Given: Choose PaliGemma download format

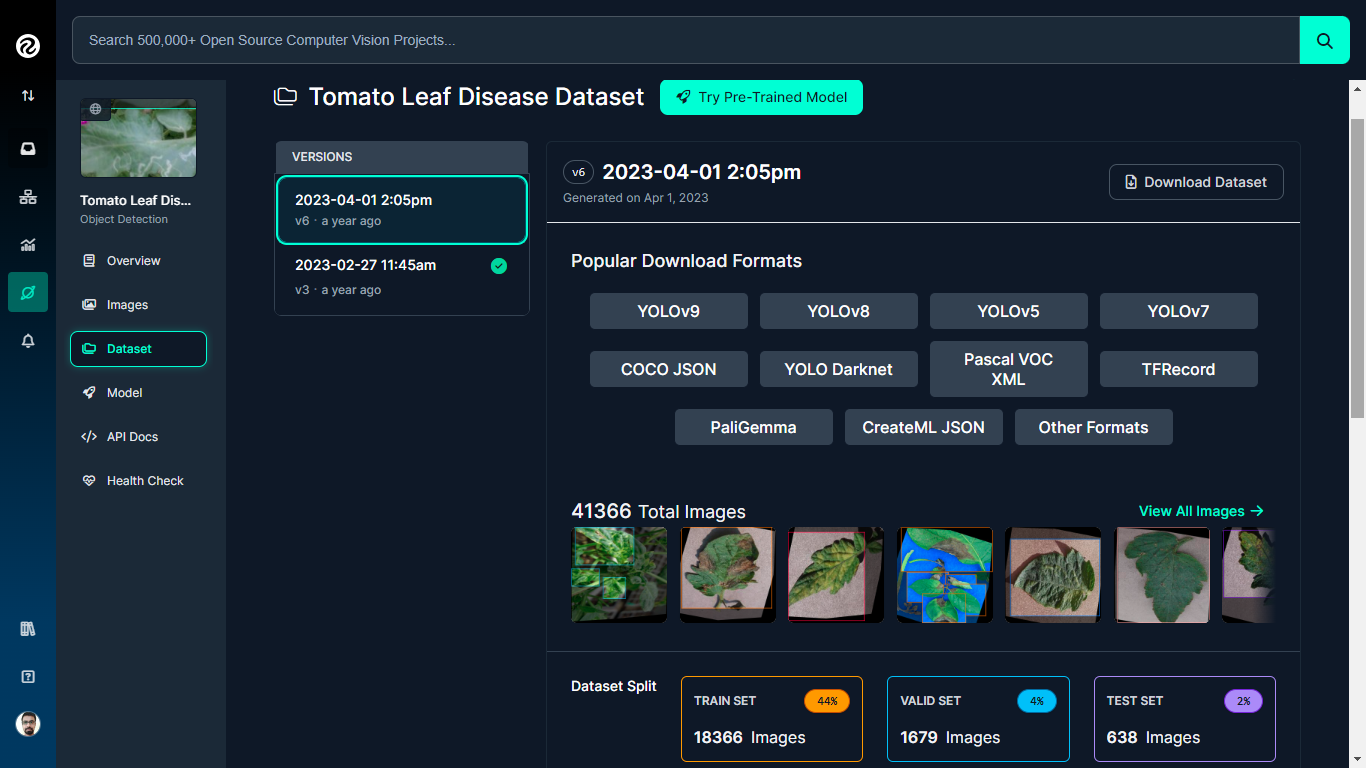Looking at the screenshot, I should (x=754, y=427).
